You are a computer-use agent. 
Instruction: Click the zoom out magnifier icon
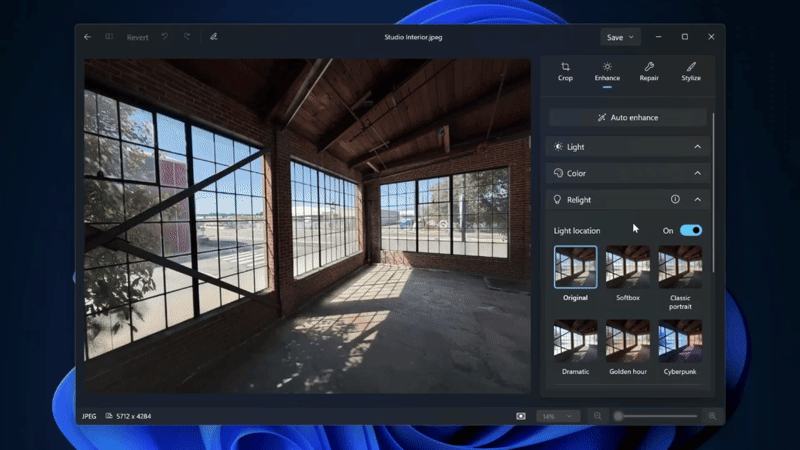597,416
